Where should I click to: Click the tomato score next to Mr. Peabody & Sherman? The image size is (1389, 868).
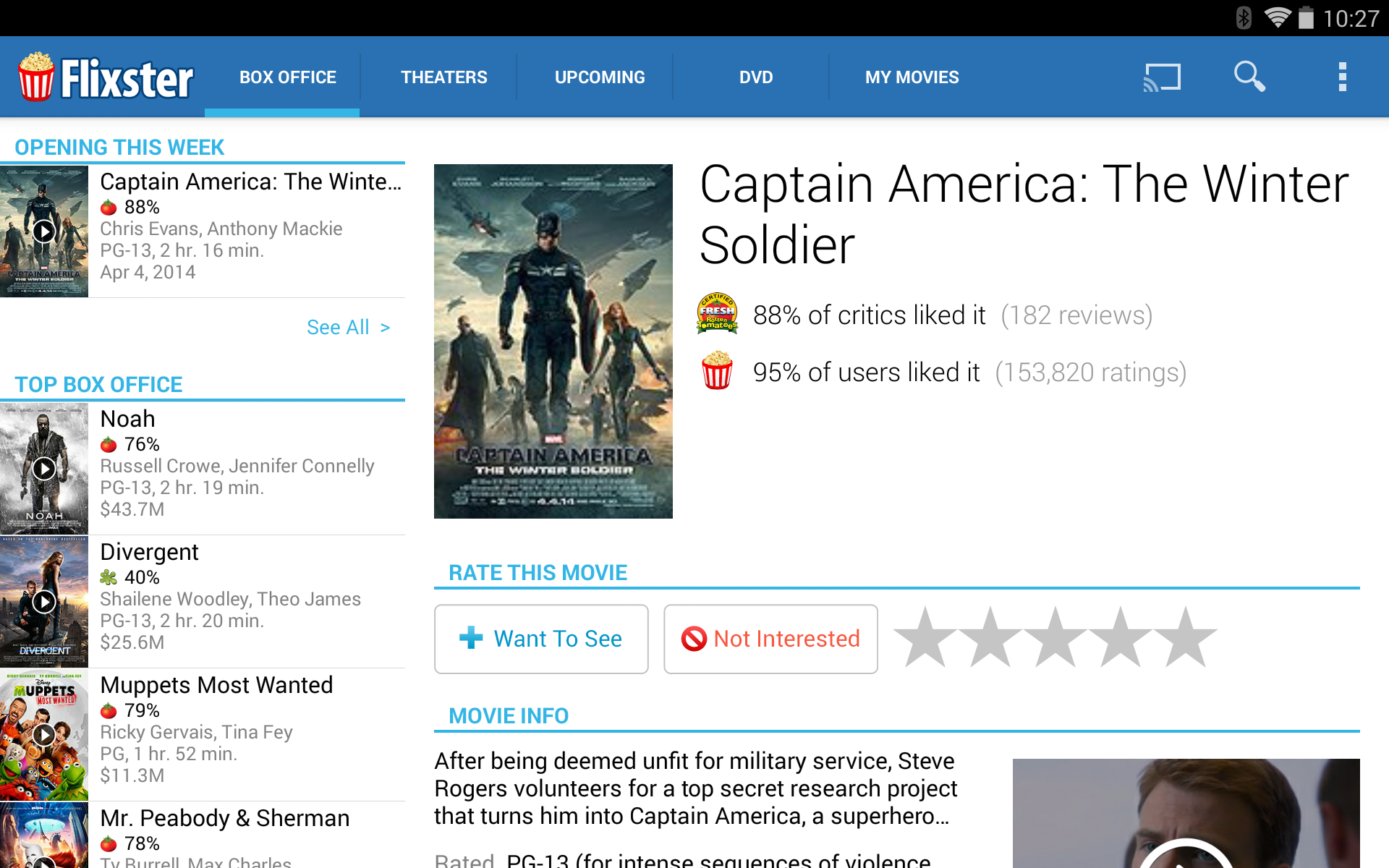110,843
